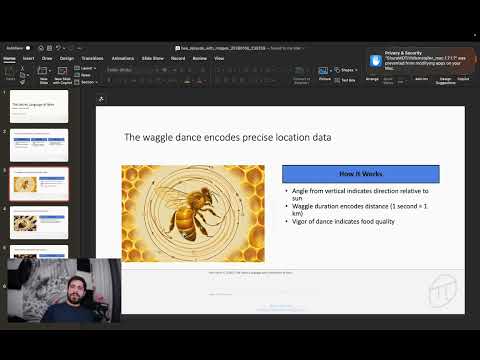Select slide 4 thumbnail
The height and width of the screenshot is (360, 480).
39,223
